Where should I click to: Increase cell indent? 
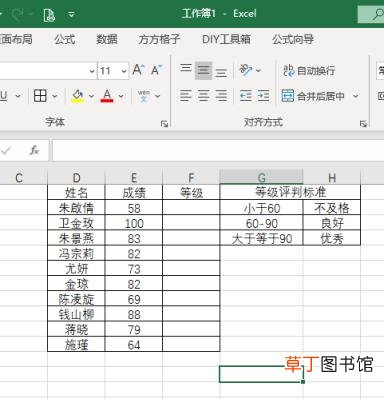pyautogui.click(x=263, y=96)
